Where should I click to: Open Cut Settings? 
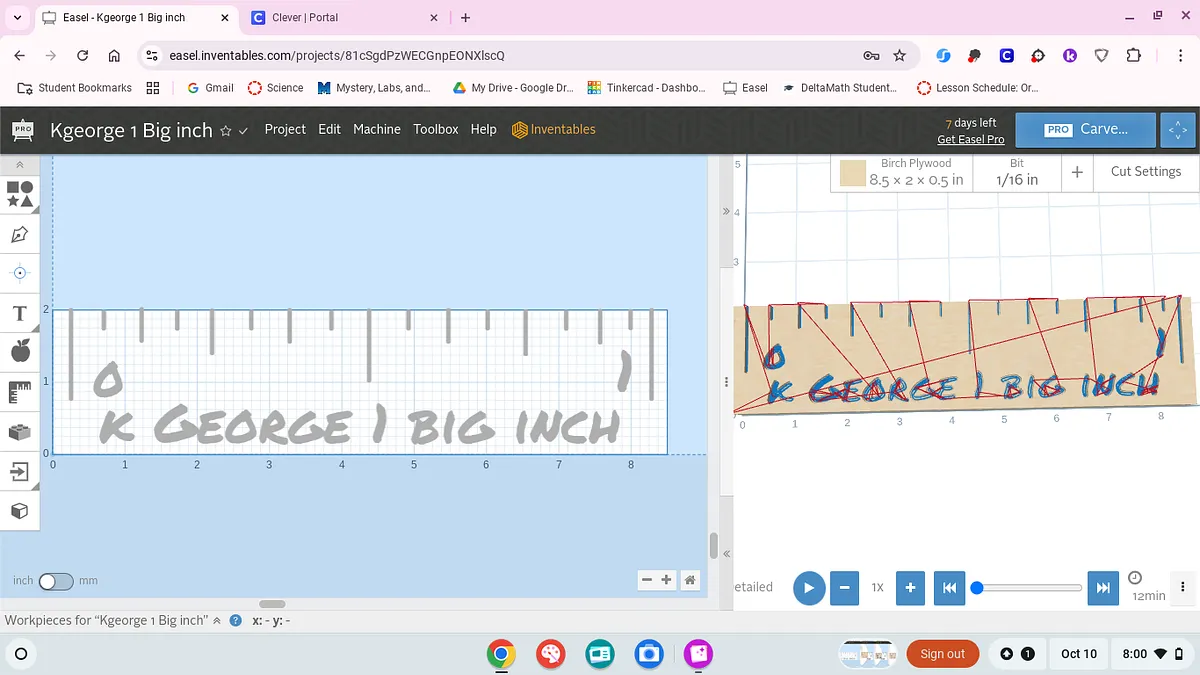(x=1145, y=172)
